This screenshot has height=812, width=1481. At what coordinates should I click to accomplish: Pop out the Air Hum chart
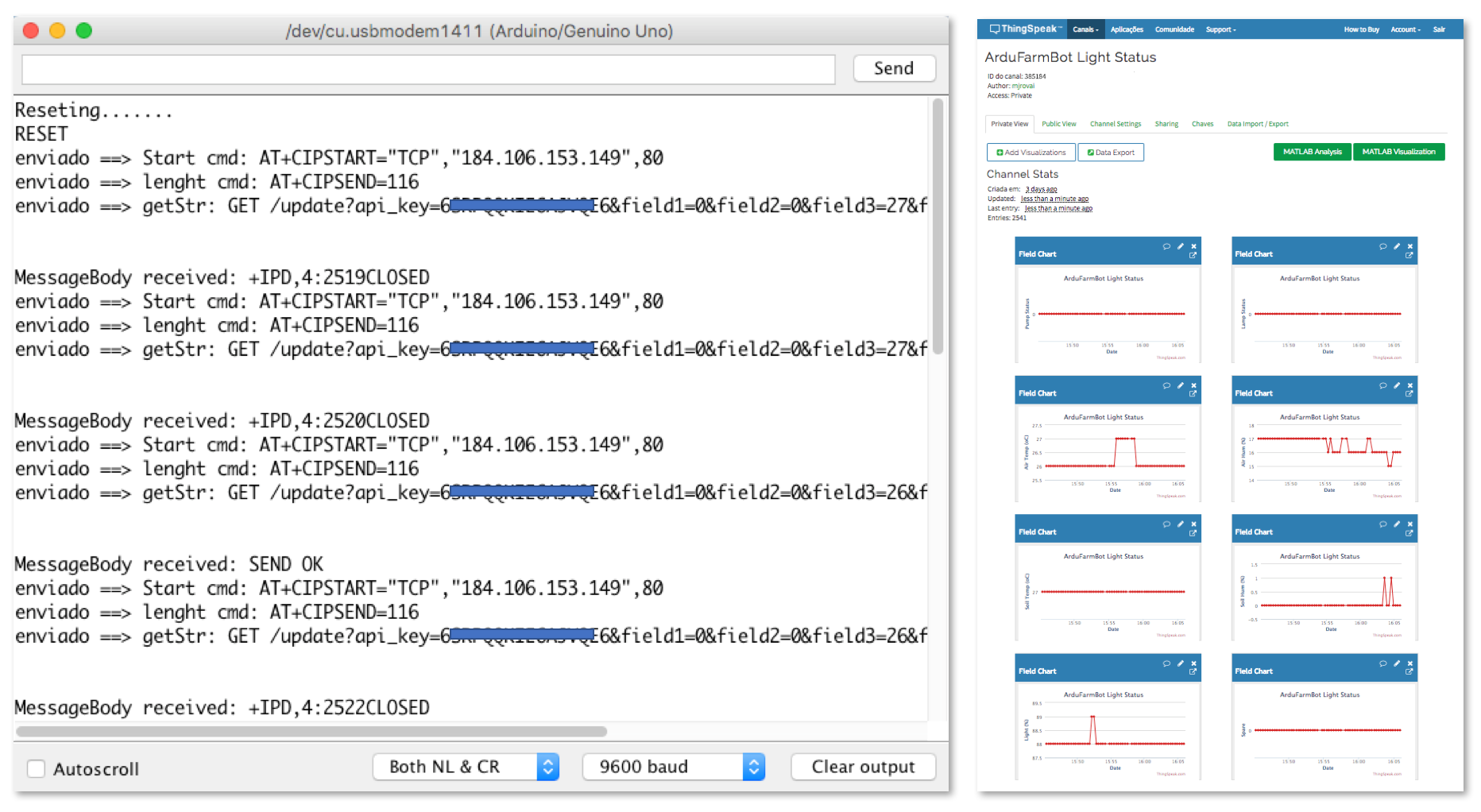[1409, 394]
